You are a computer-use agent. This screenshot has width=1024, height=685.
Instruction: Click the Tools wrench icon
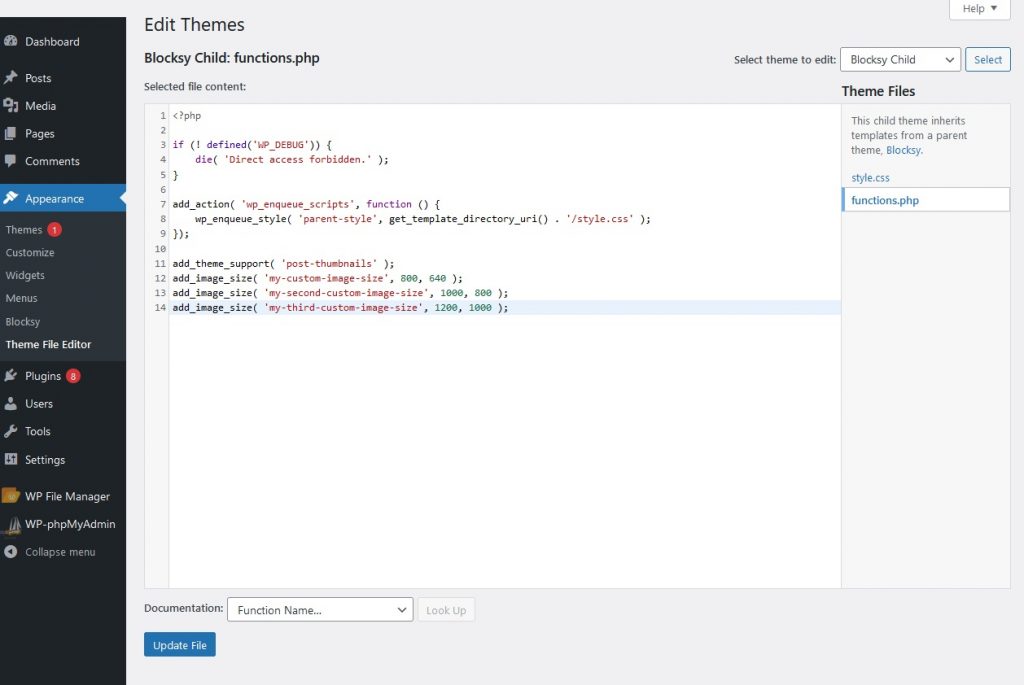pyautogui.click(x=10, y=431)
